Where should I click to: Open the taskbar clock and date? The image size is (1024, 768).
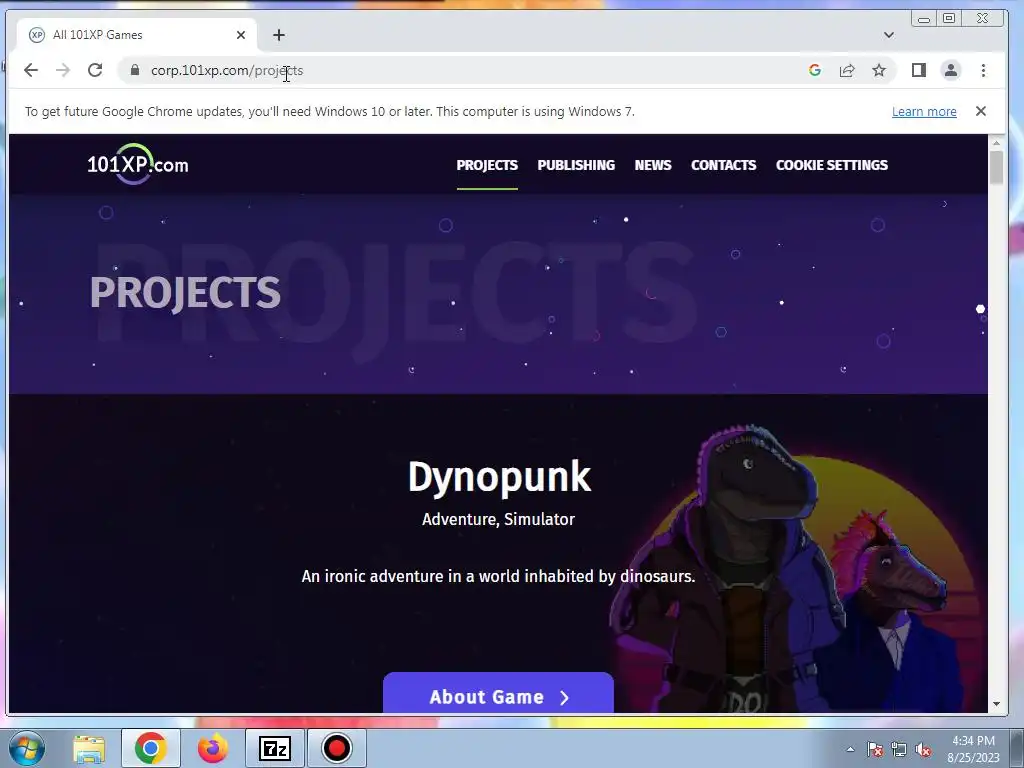[973, 749]
